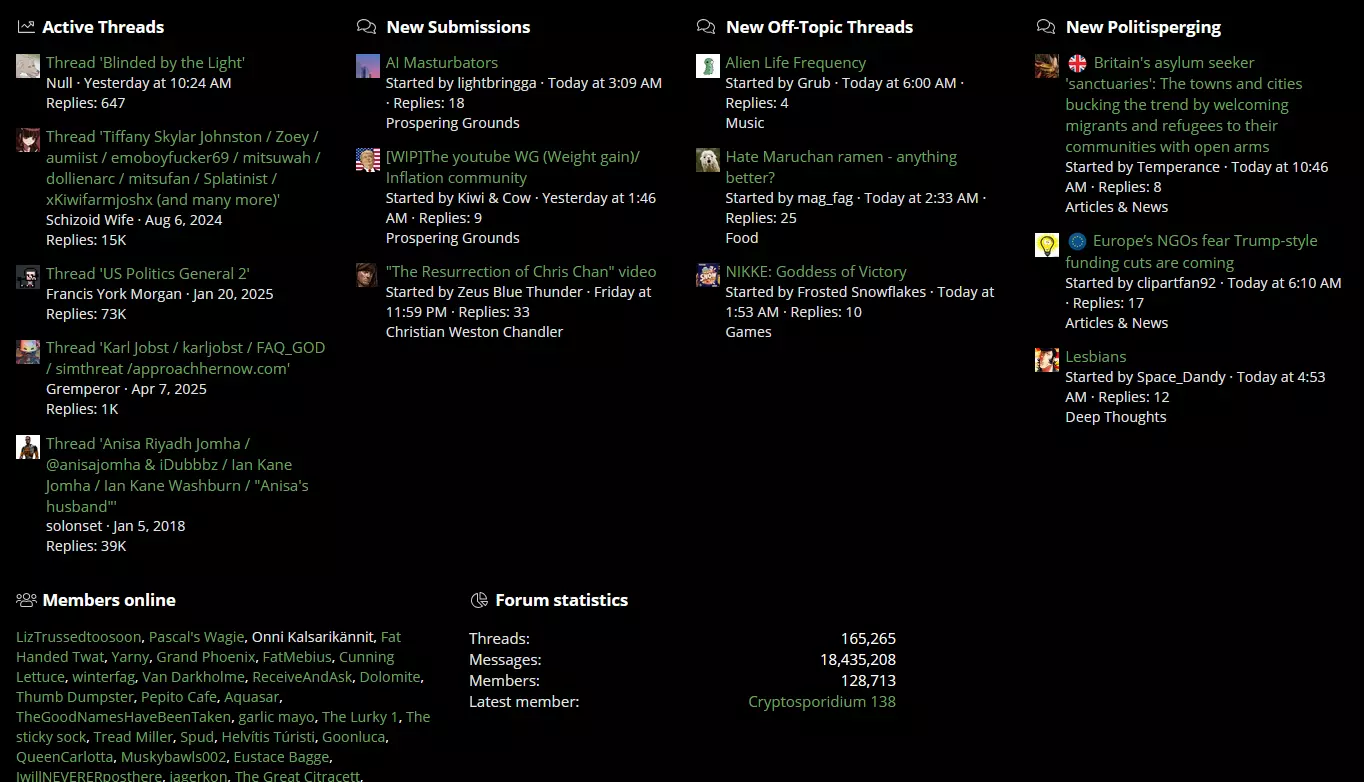Viewport: 1364px width, 782px height.
Task: Open avatar beside 'Blinded by the Light' thread
Action: point(28,66)
